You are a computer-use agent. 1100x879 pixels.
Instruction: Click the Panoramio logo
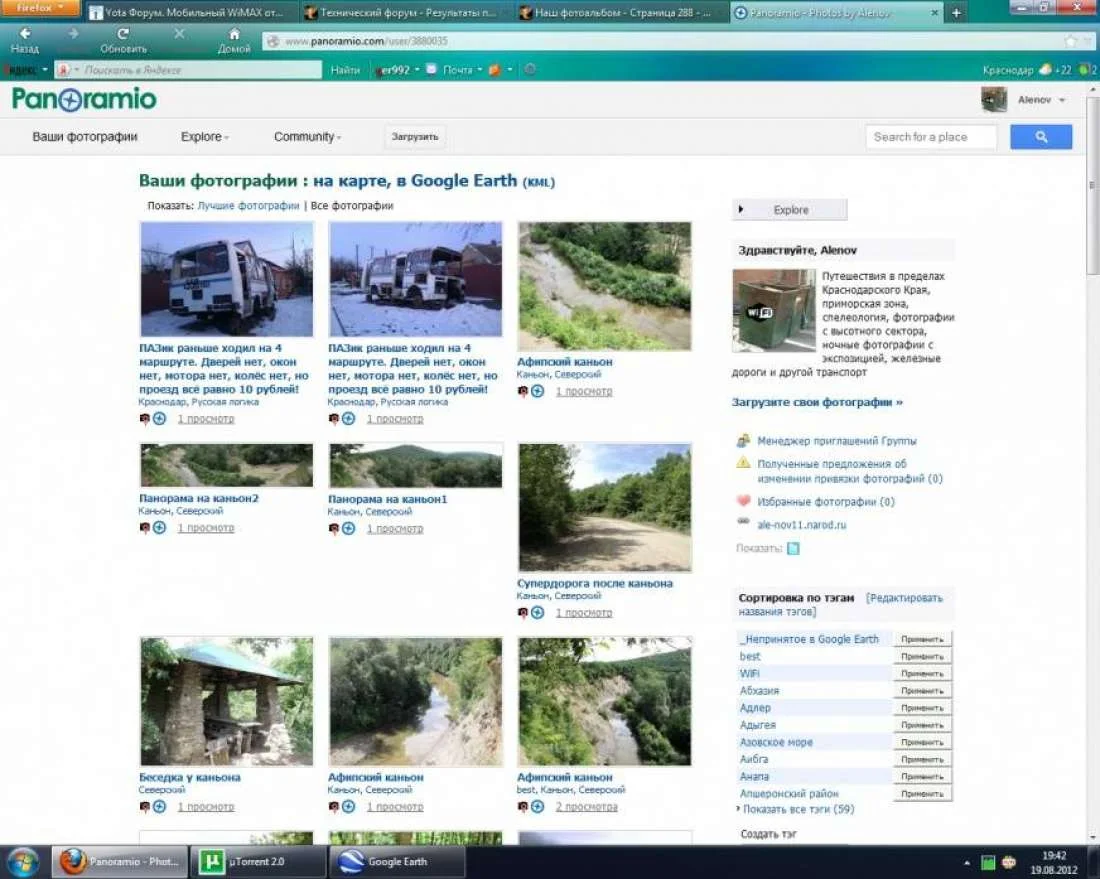point(84,99)
